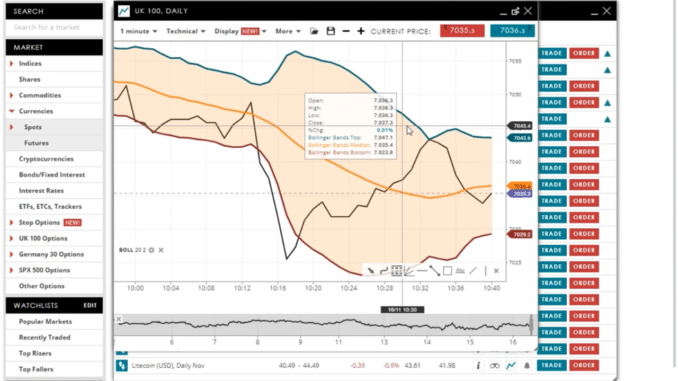Click red sell price 7035.3

click(x=462, y=31)
